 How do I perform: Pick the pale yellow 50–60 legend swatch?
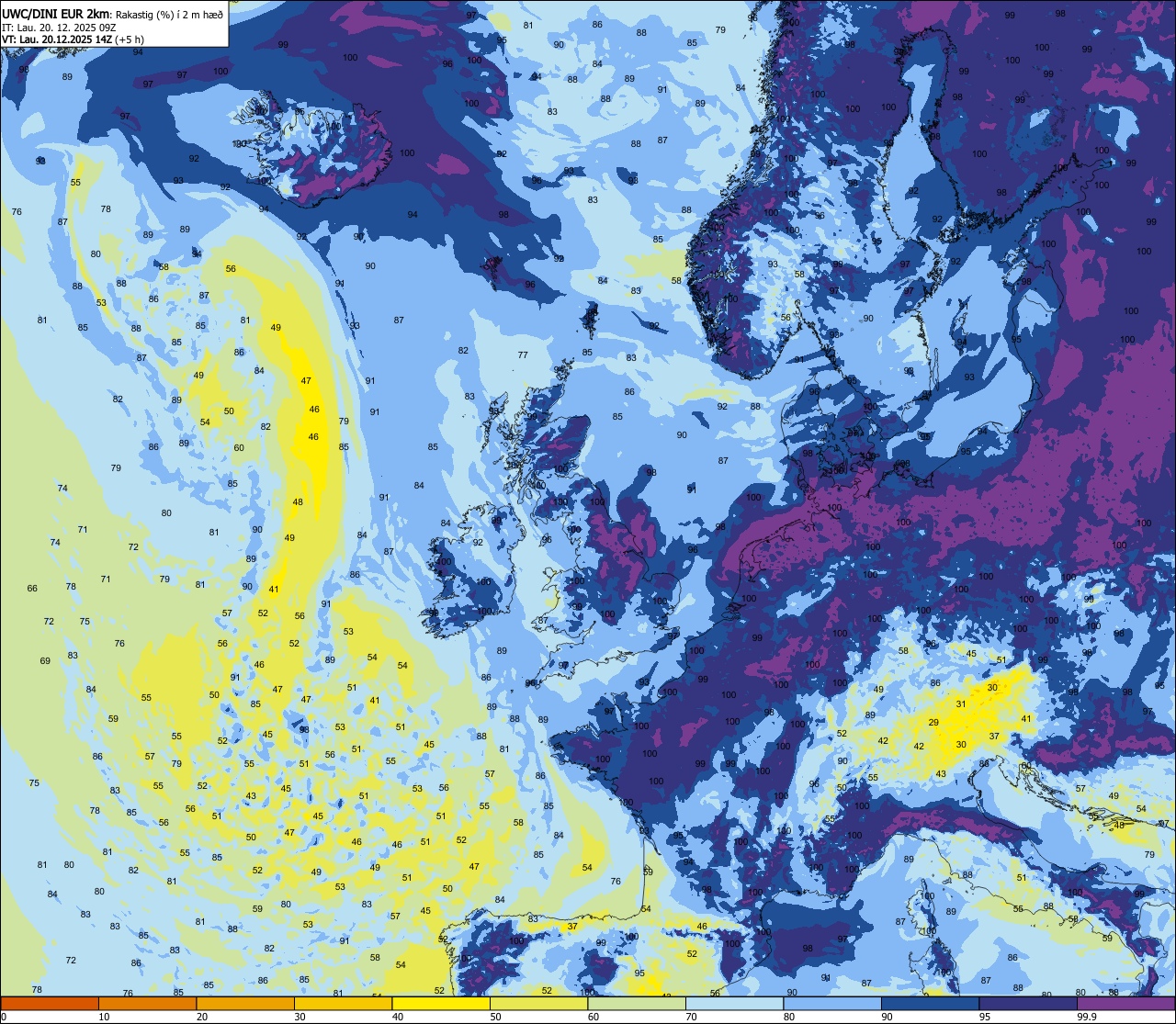tap(538, 1003)
